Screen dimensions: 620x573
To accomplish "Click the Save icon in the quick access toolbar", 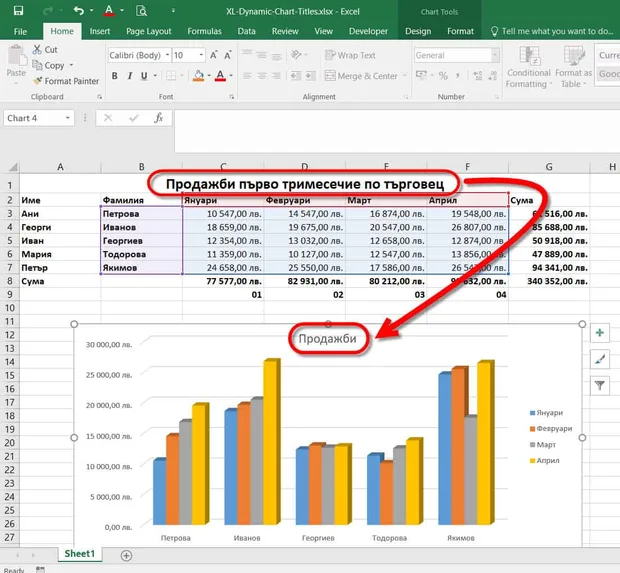I will click(18, 11).
